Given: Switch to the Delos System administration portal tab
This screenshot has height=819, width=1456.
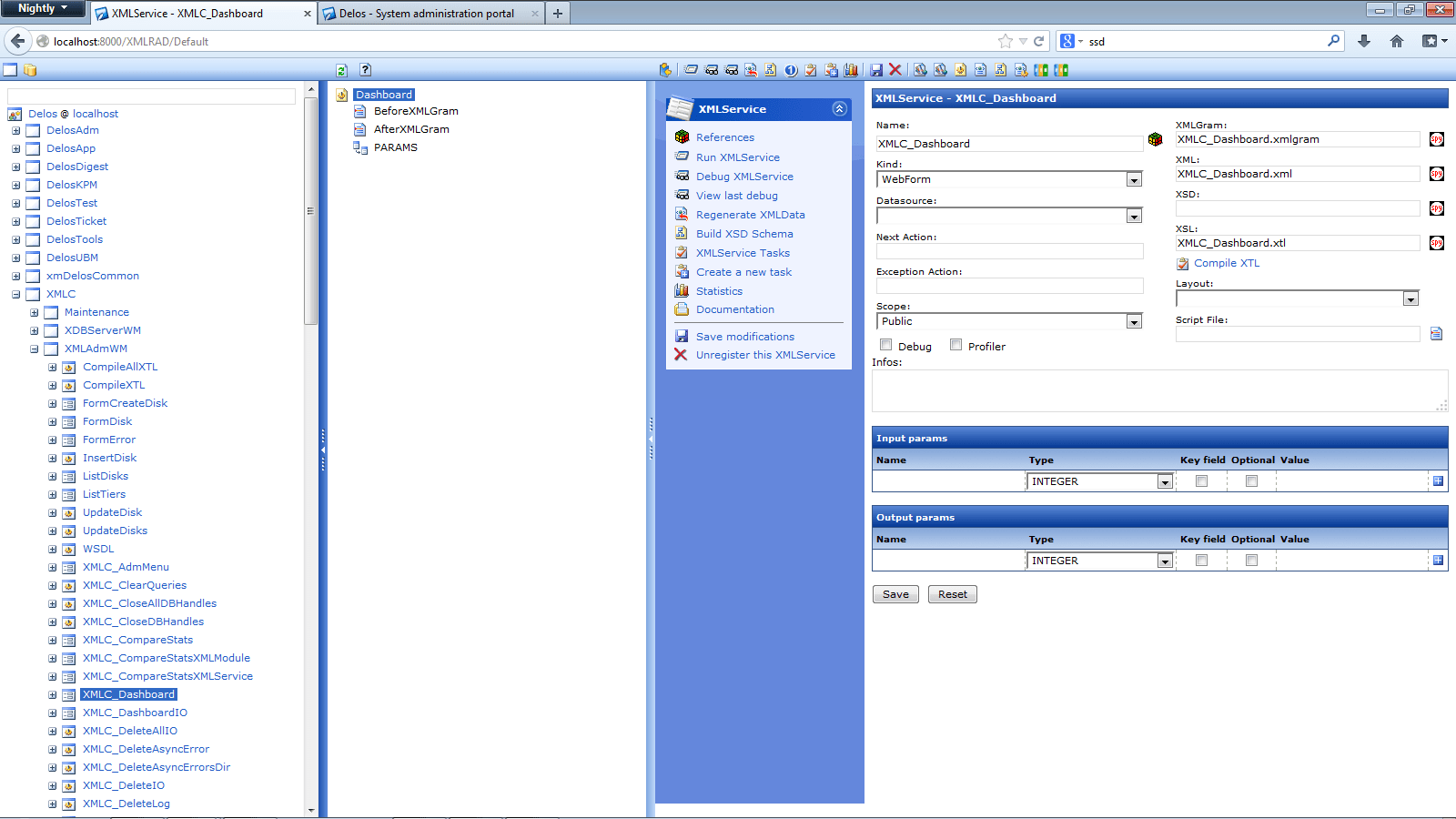Looking at the screenshot, I should click(428, 14).
